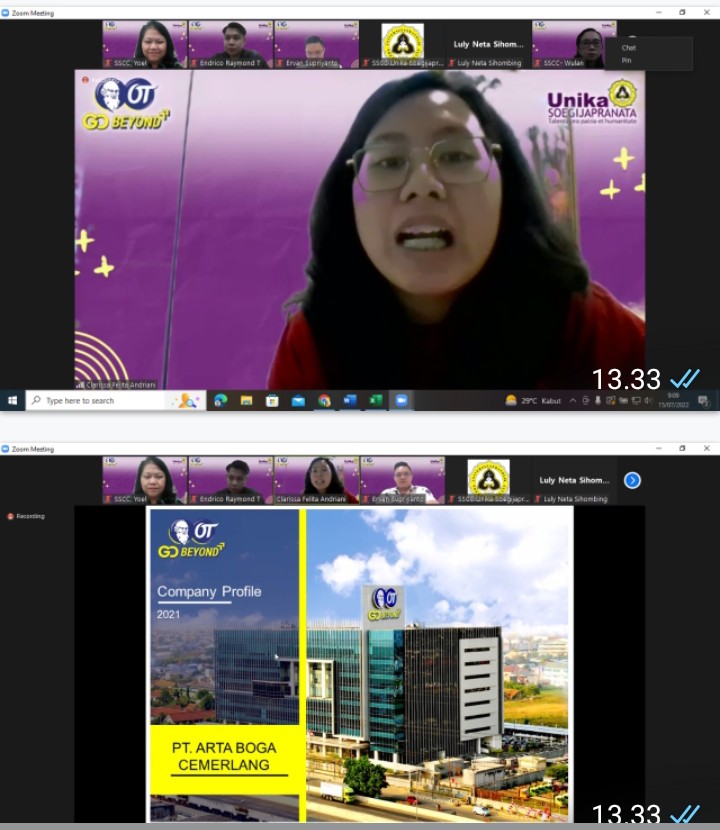Open Google Chrome from the taskbar

coord(324,401)
